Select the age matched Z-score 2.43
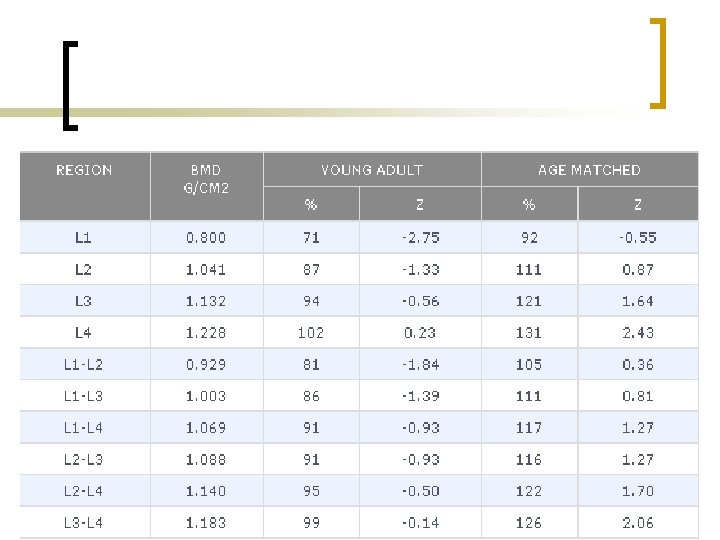Viewport: 720px width, 540px height. 638,333
